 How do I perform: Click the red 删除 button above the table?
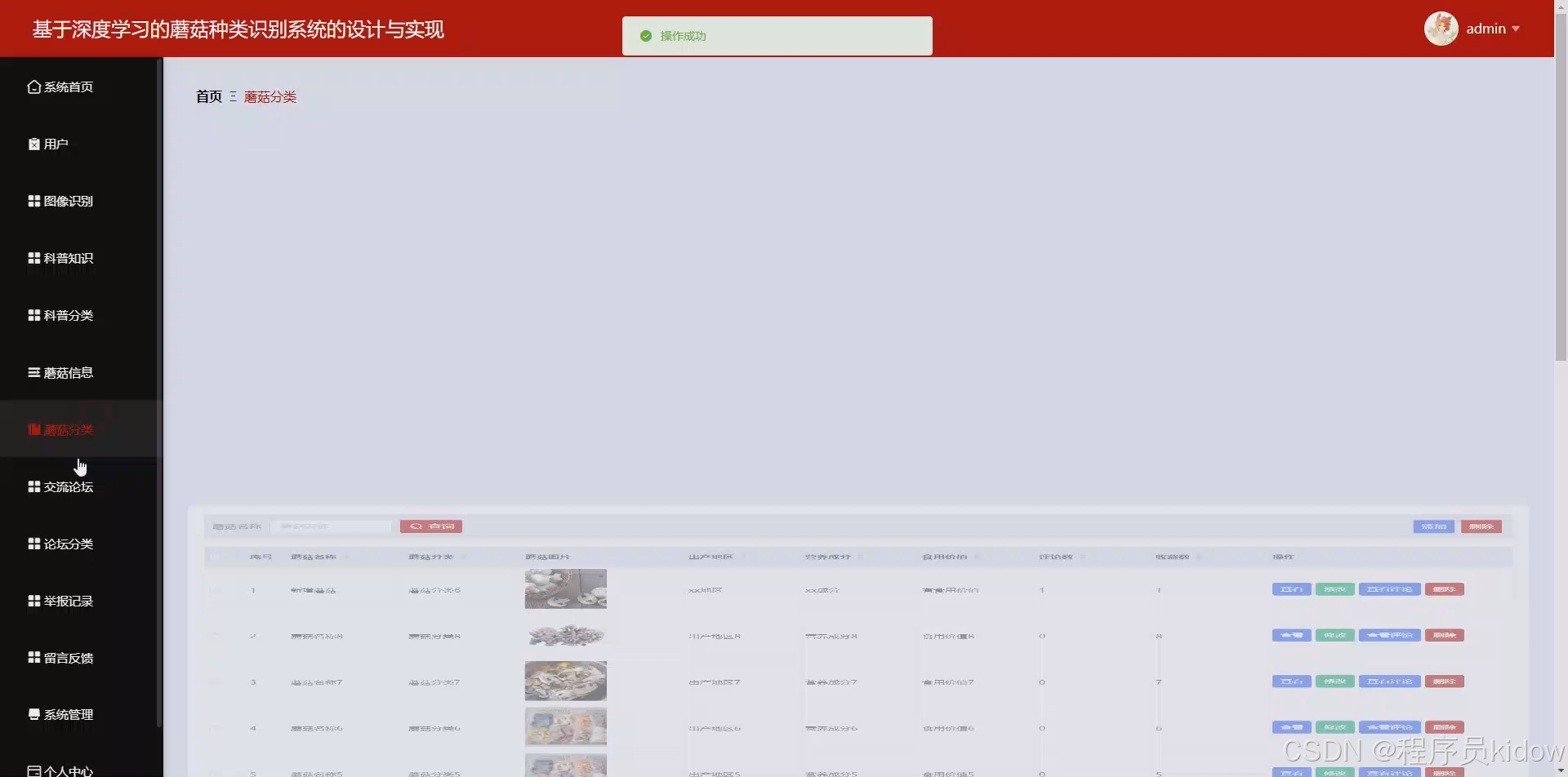tap(1481, 526)
